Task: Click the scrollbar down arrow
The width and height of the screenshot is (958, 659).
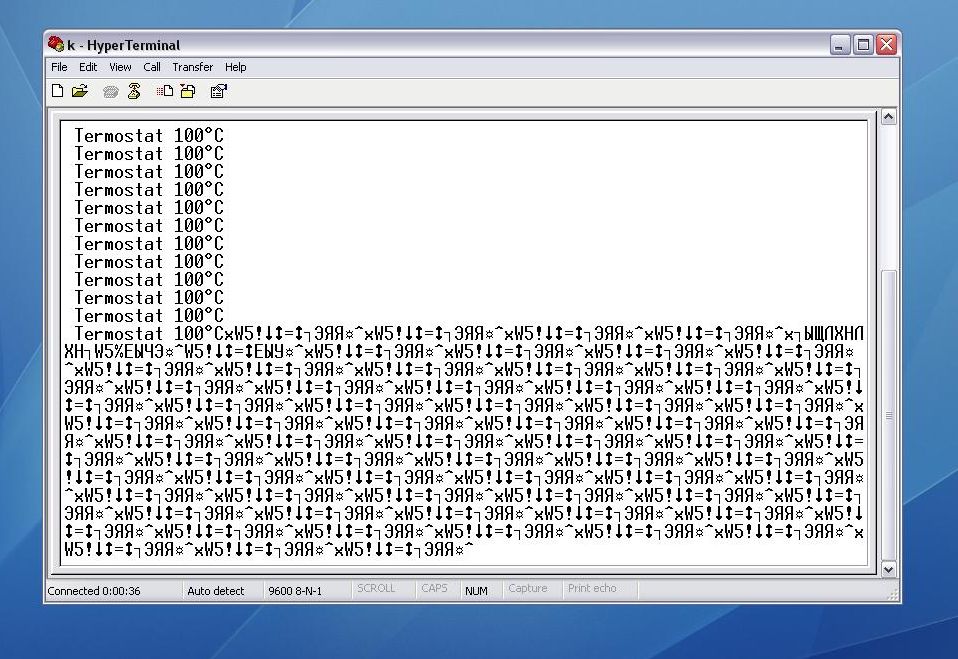Action: [x=888, y=569]
